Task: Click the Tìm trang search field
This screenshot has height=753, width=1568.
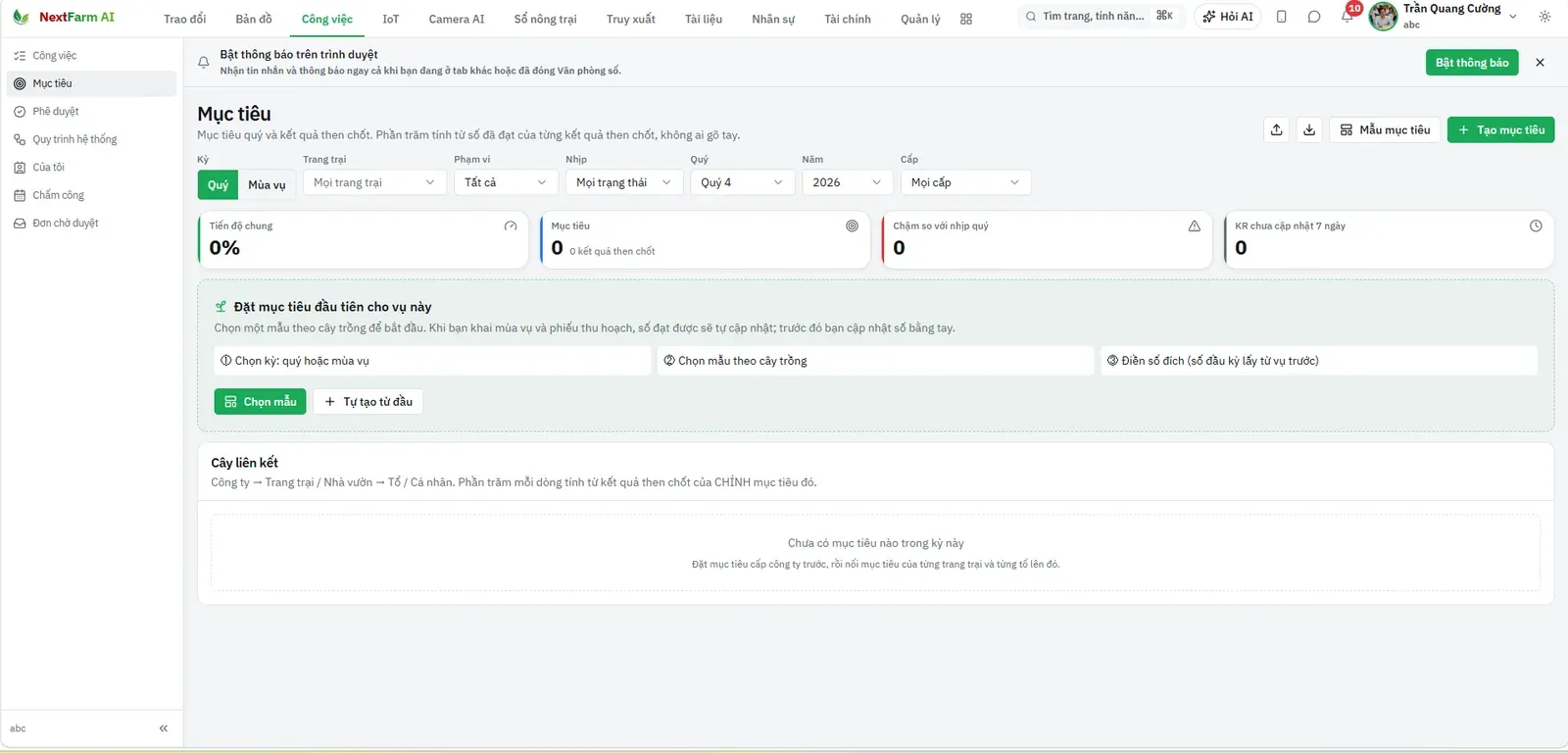Action: 1100,16
